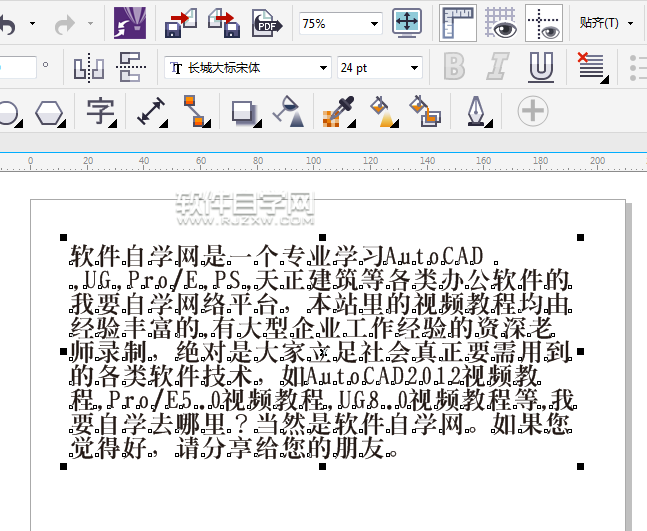Open the 贴齐(T) snap menu
This screenshot has width=647, height=531.
pos(606,23)
